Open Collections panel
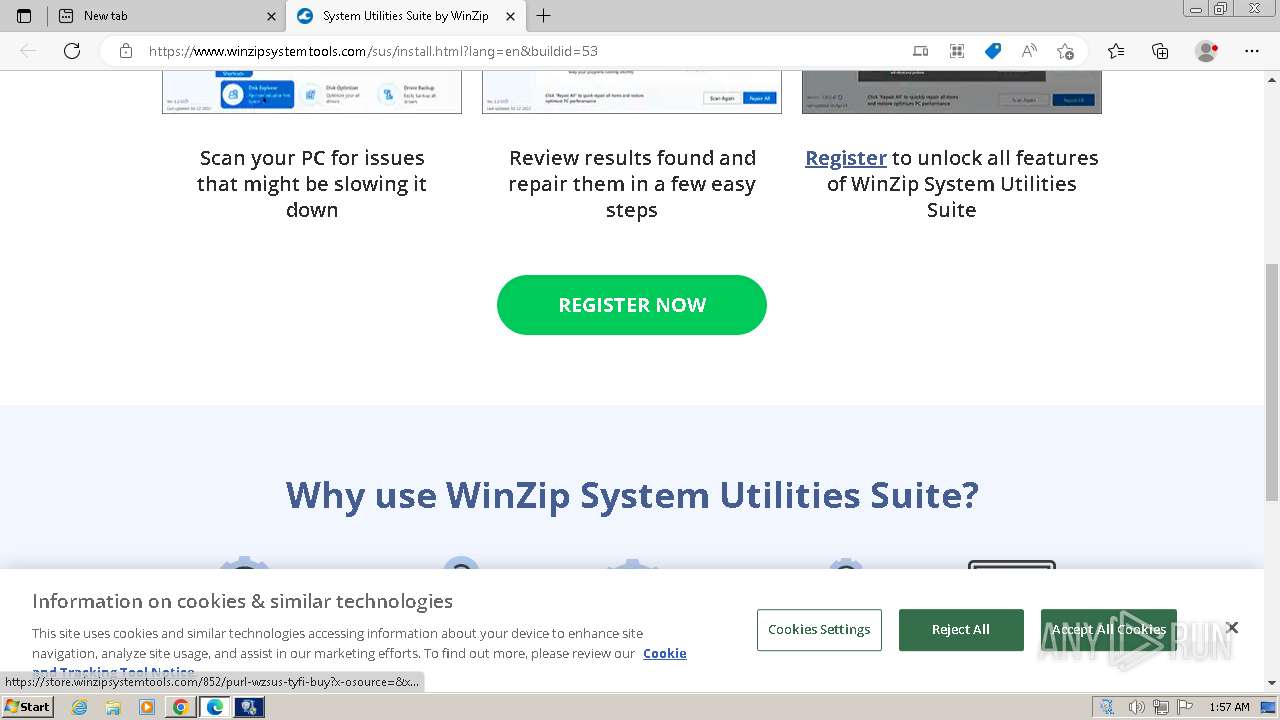Screen dimensions: 1280x720 coord(1160,51)
